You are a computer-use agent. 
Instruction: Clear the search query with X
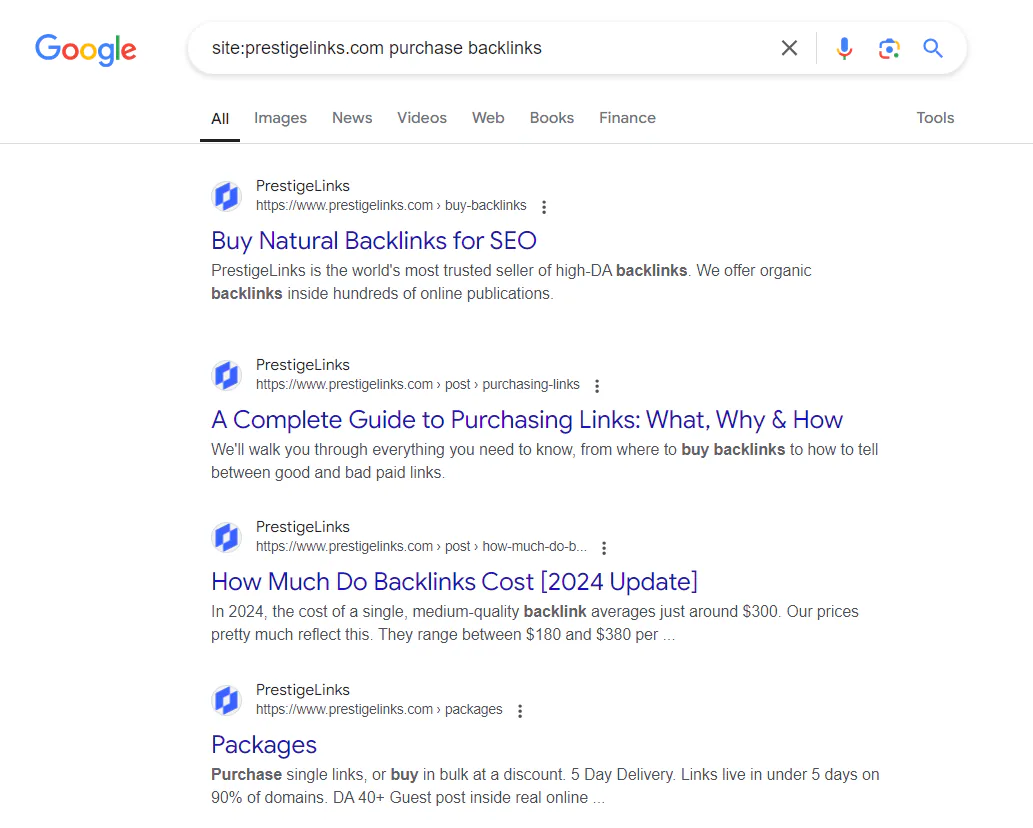pos(789,48)
